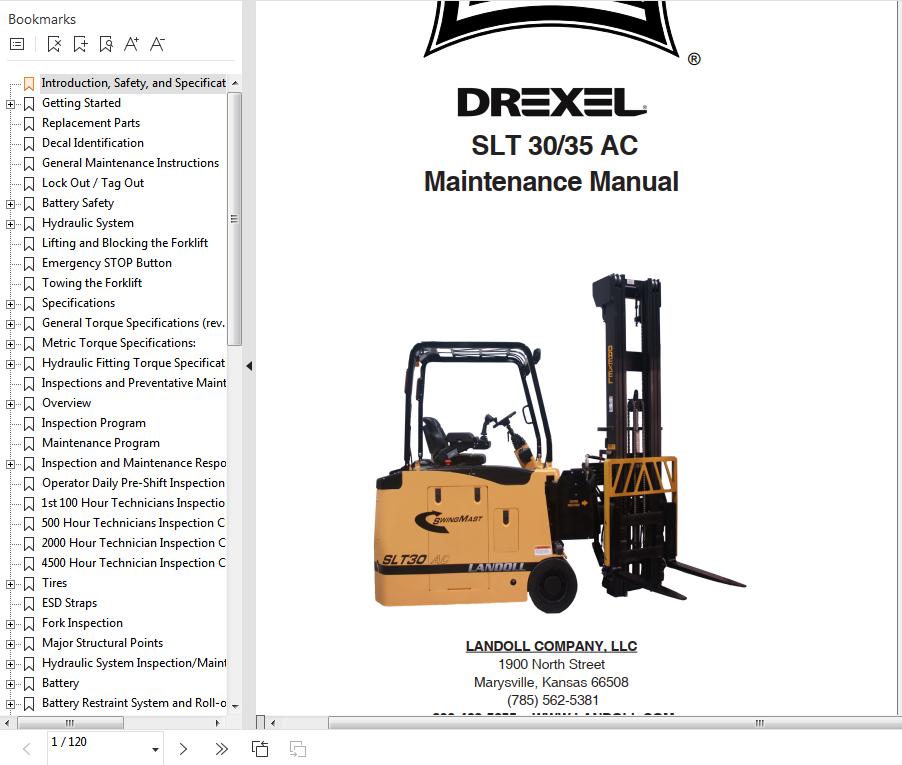Image resolution: width=902 pixels, height=765 pixels.
Task: Expand the Hydraulic System bookmark
Action: 10,224
